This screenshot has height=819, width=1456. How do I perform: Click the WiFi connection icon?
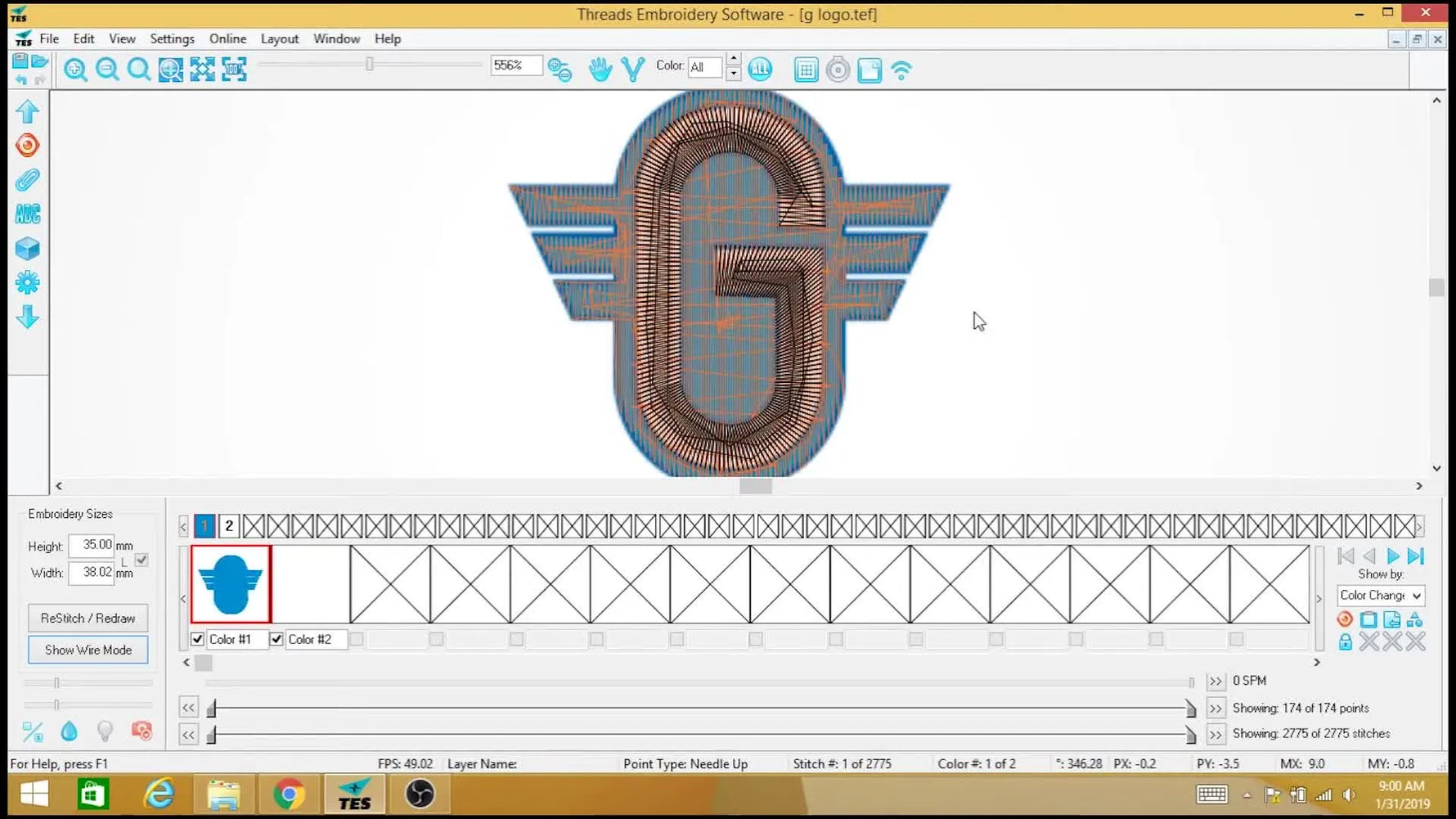coord(901,70)
